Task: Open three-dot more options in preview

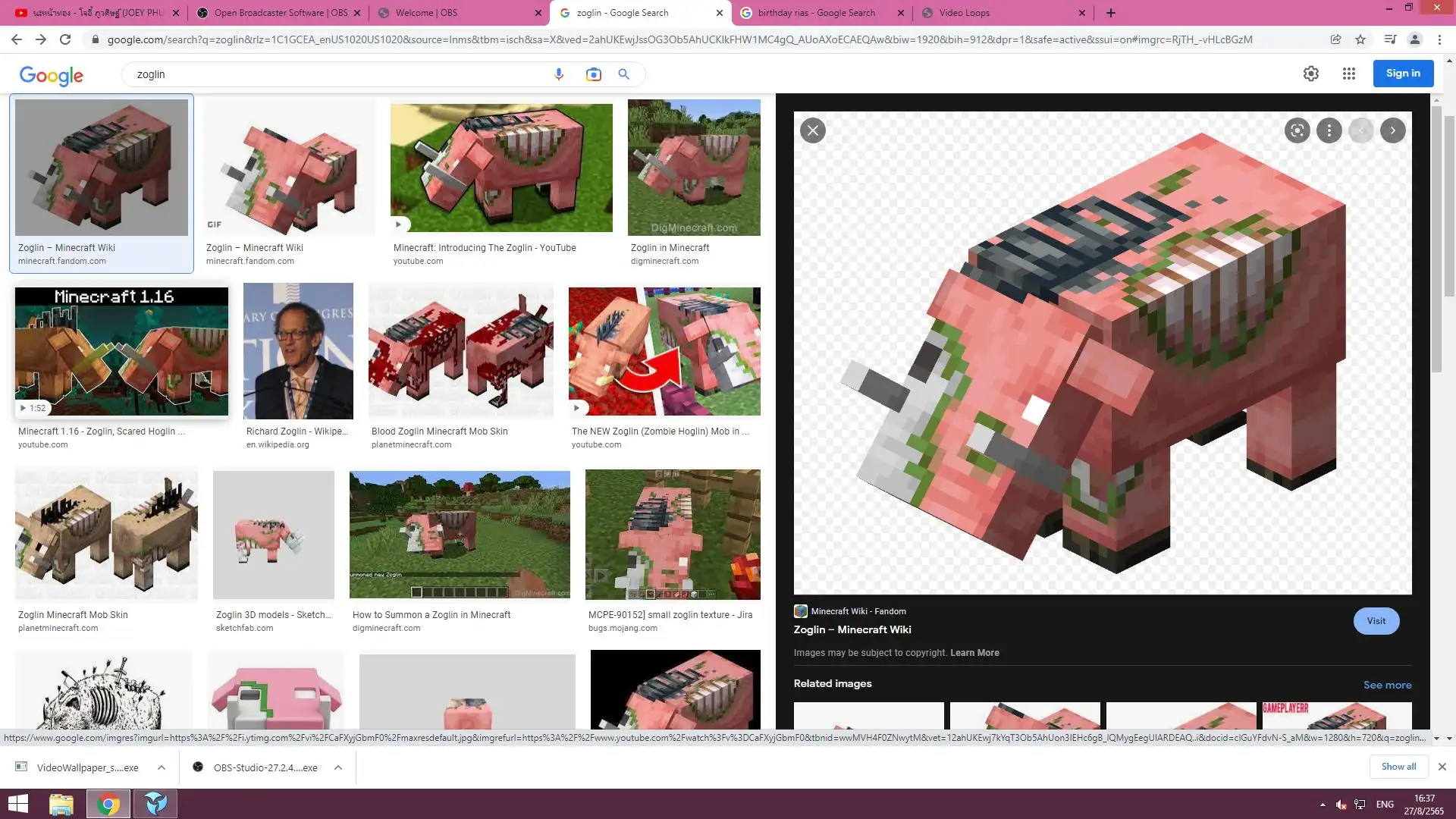Action: pos(1329,130)
